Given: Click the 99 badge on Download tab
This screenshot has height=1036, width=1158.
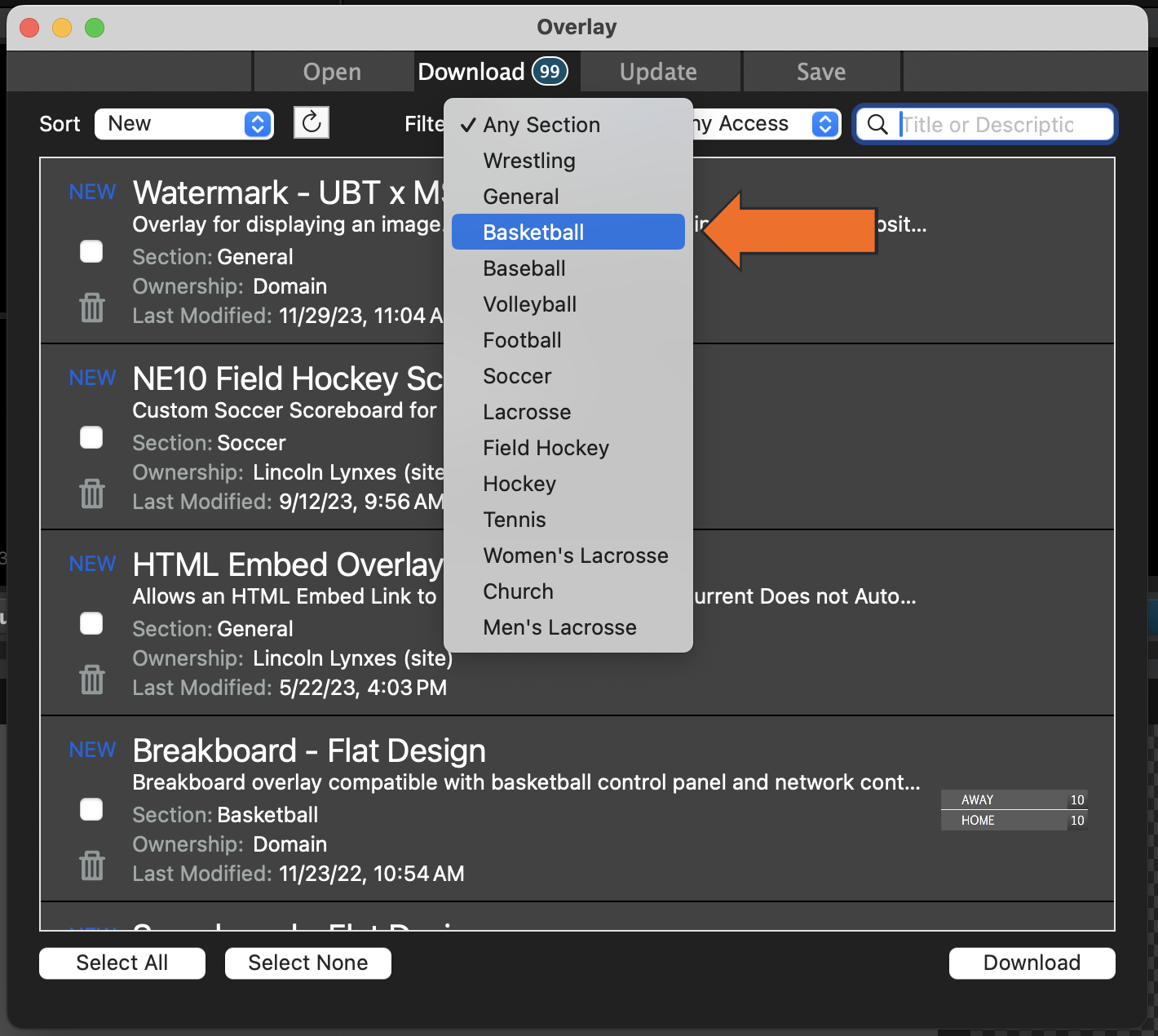Looking at the screenshot, I should (x=550, y=72).
